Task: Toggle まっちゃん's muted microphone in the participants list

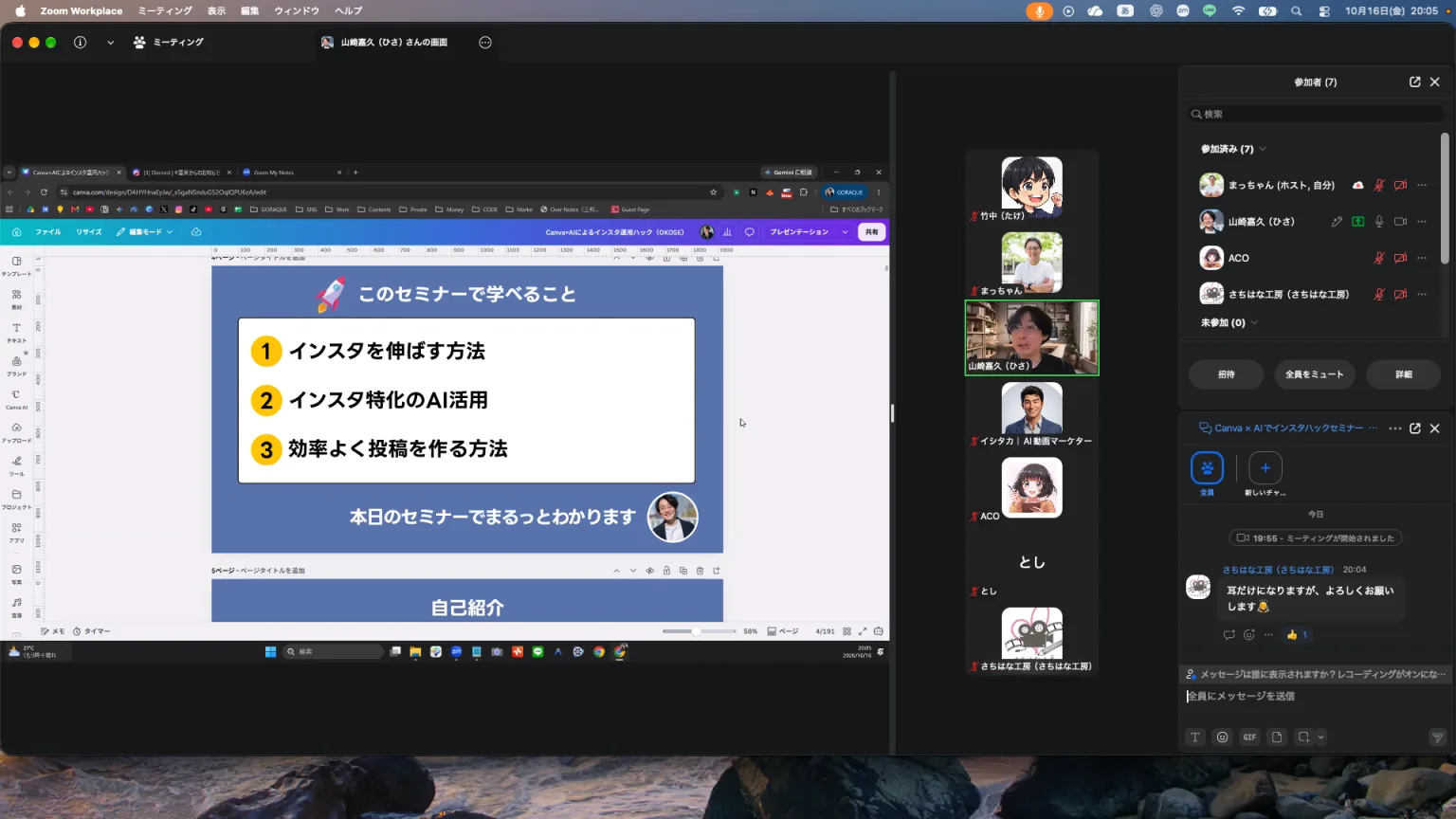Action: click(x=1379, y=185)
